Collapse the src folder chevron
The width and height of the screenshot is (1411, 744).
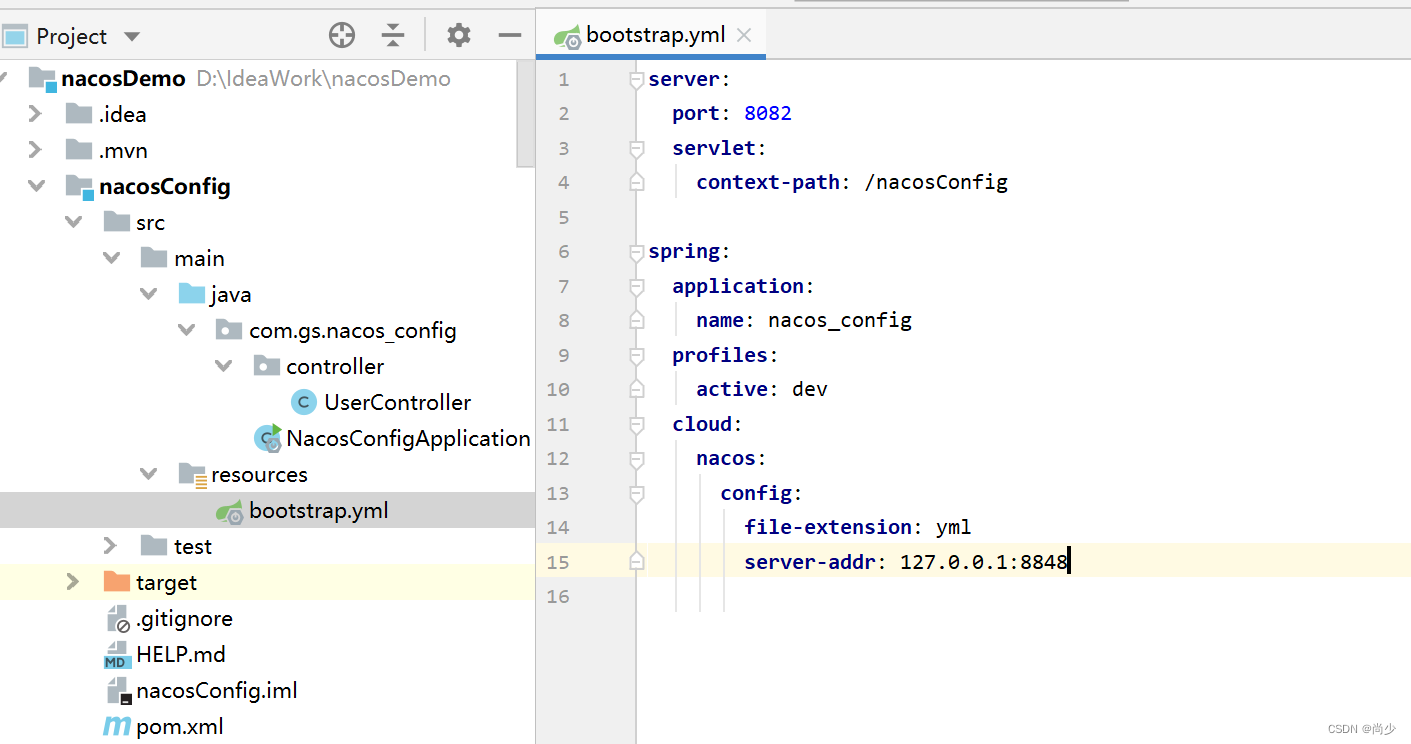(74, 222)
